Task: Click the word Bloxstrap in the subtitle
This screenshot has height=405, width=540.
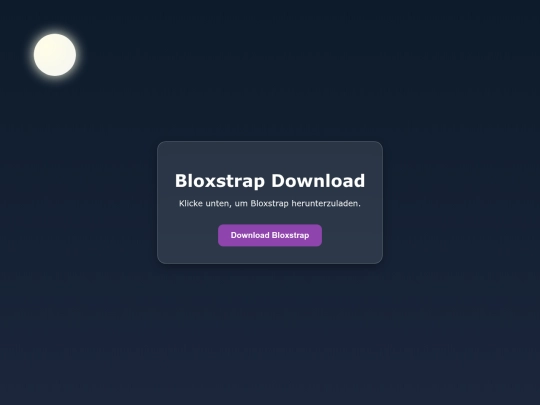Action: (x=269, y=203)
